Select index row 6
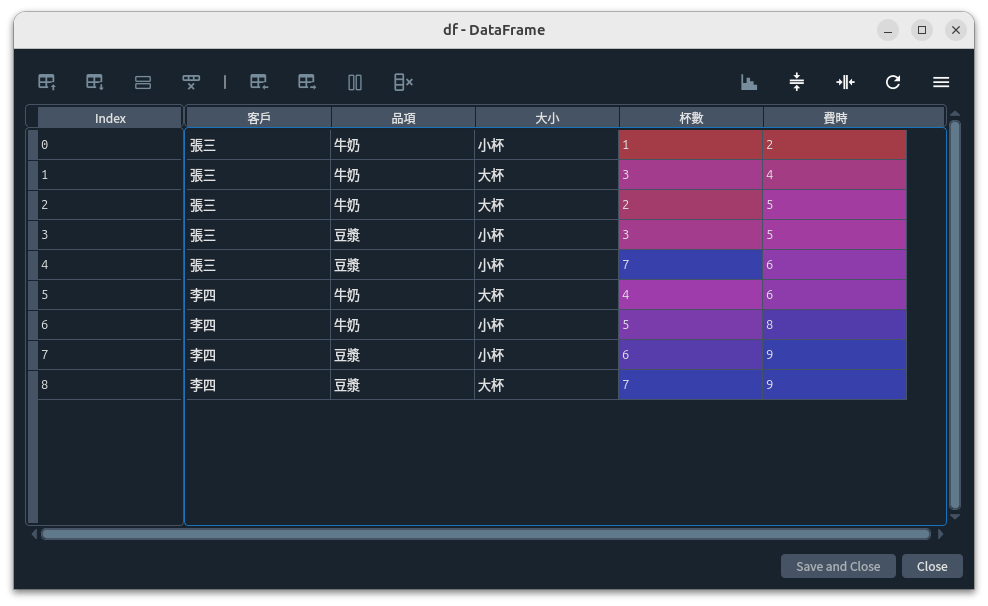Viewport: 988px width, 606px height. tap(110, 325)
